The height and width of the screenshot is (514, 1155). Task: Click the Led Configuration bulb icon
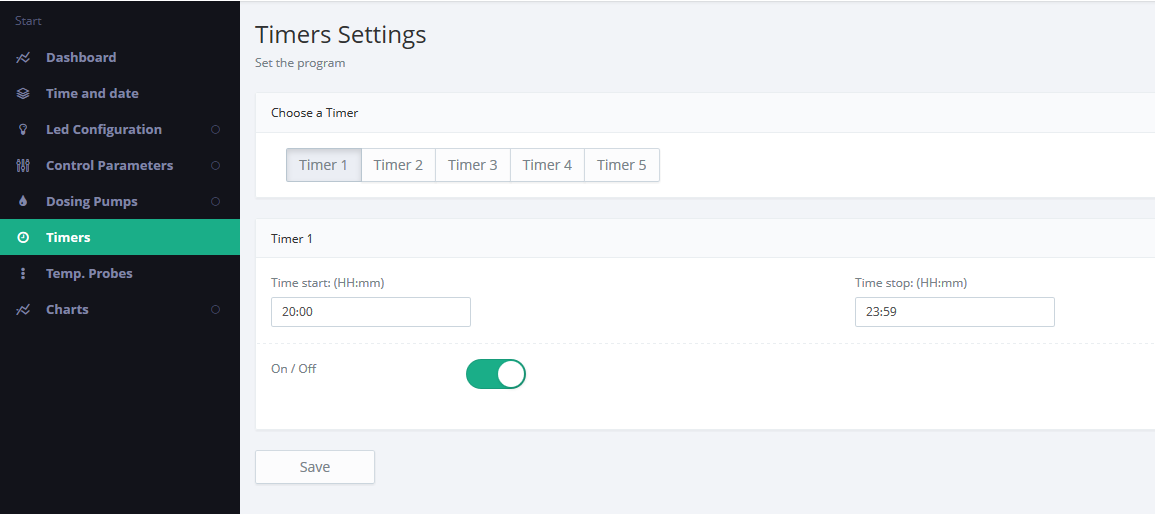click(x=23, y=130)
